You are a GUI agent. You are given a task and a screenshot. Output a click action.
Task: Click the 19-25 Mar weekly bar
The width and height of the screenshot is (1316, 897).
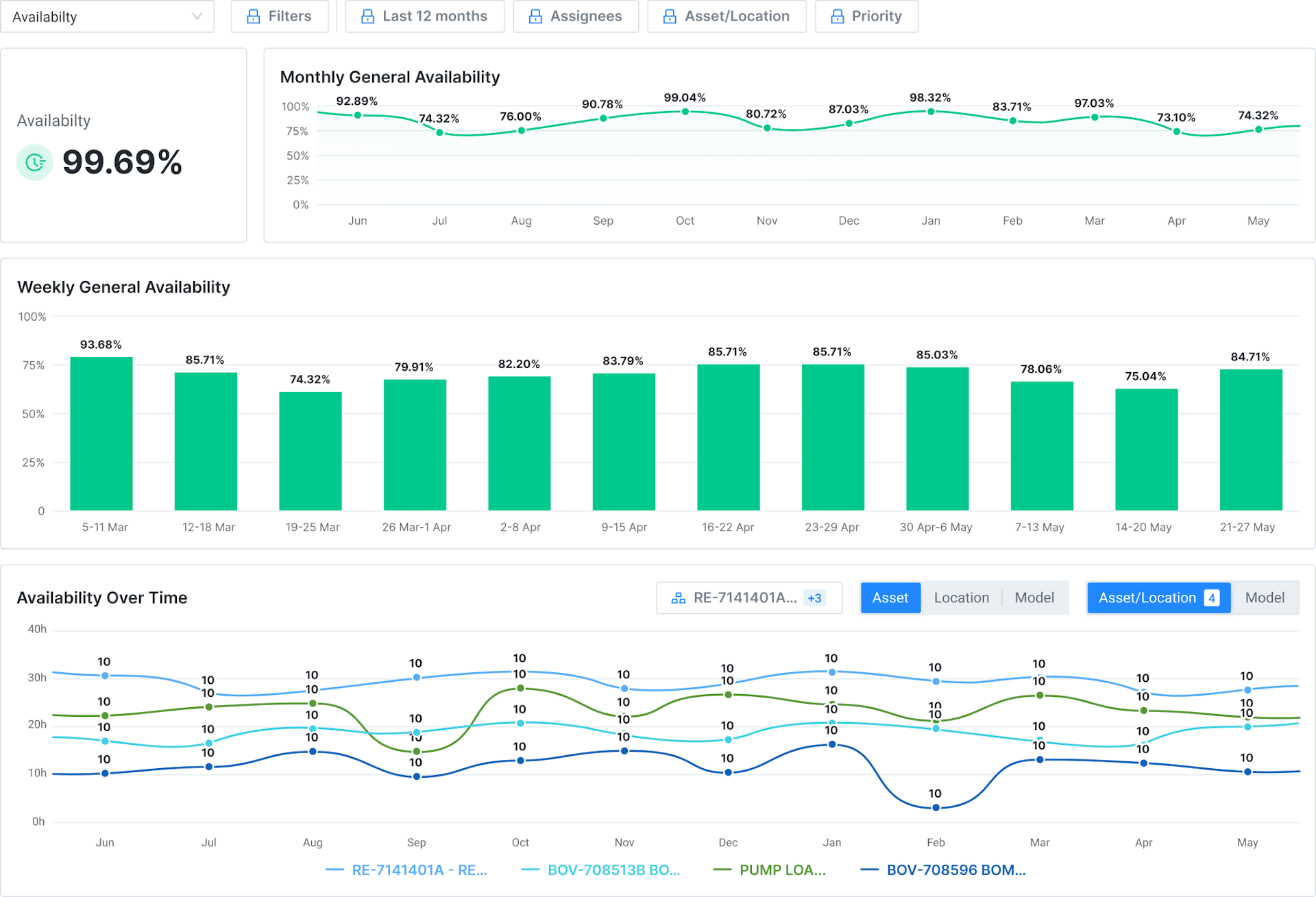coord(310,450)
